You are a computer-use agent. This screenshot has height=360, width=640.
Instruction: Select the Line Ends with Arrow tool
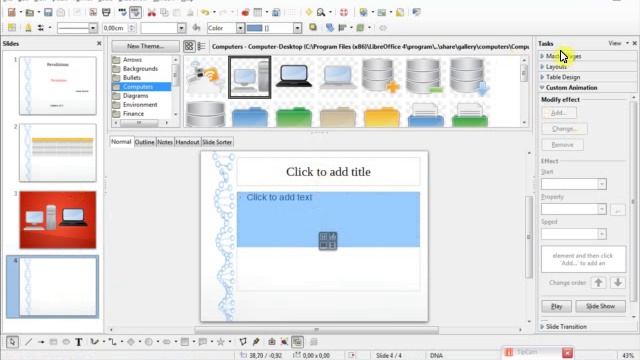coord(41,342)
